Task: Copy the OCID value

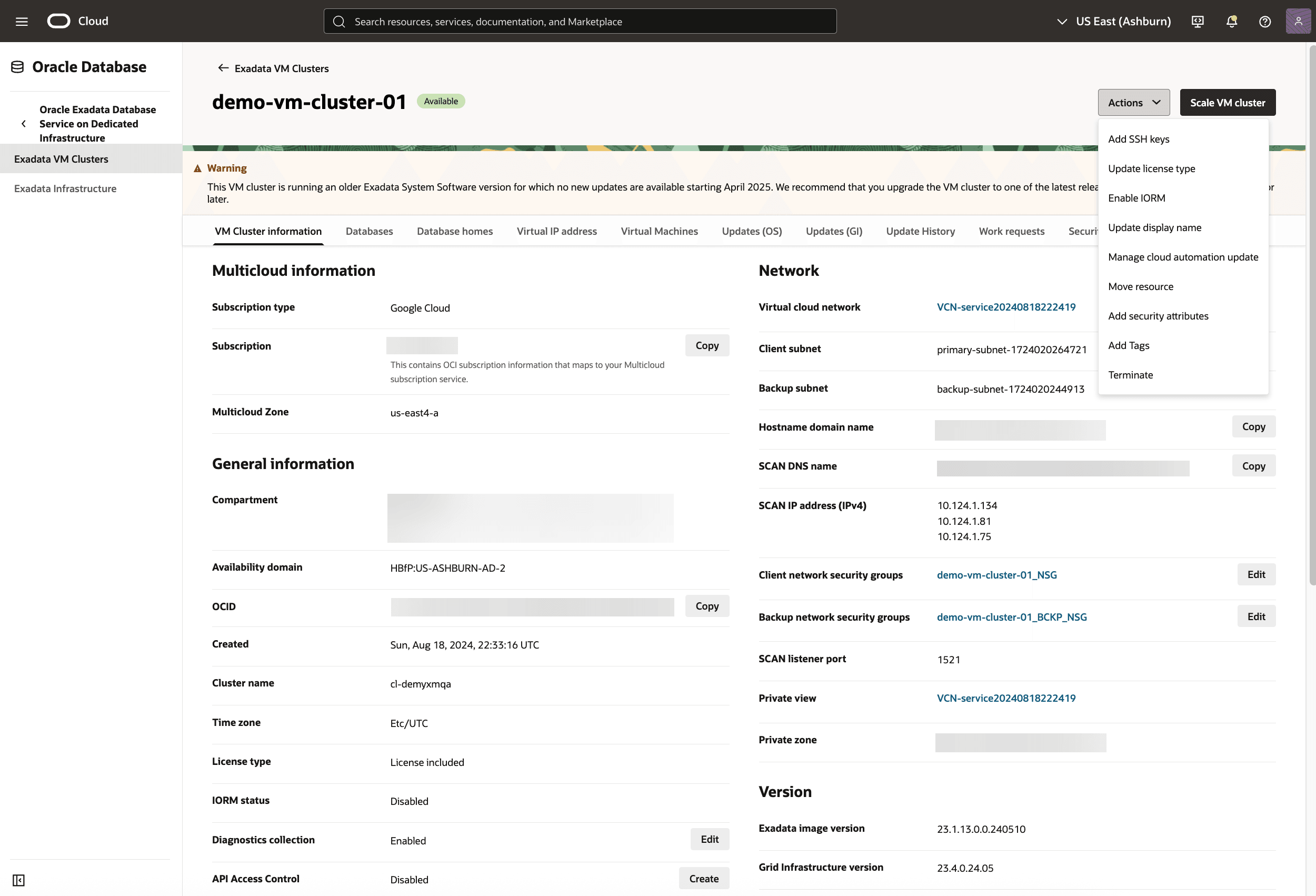Action: 707,606
